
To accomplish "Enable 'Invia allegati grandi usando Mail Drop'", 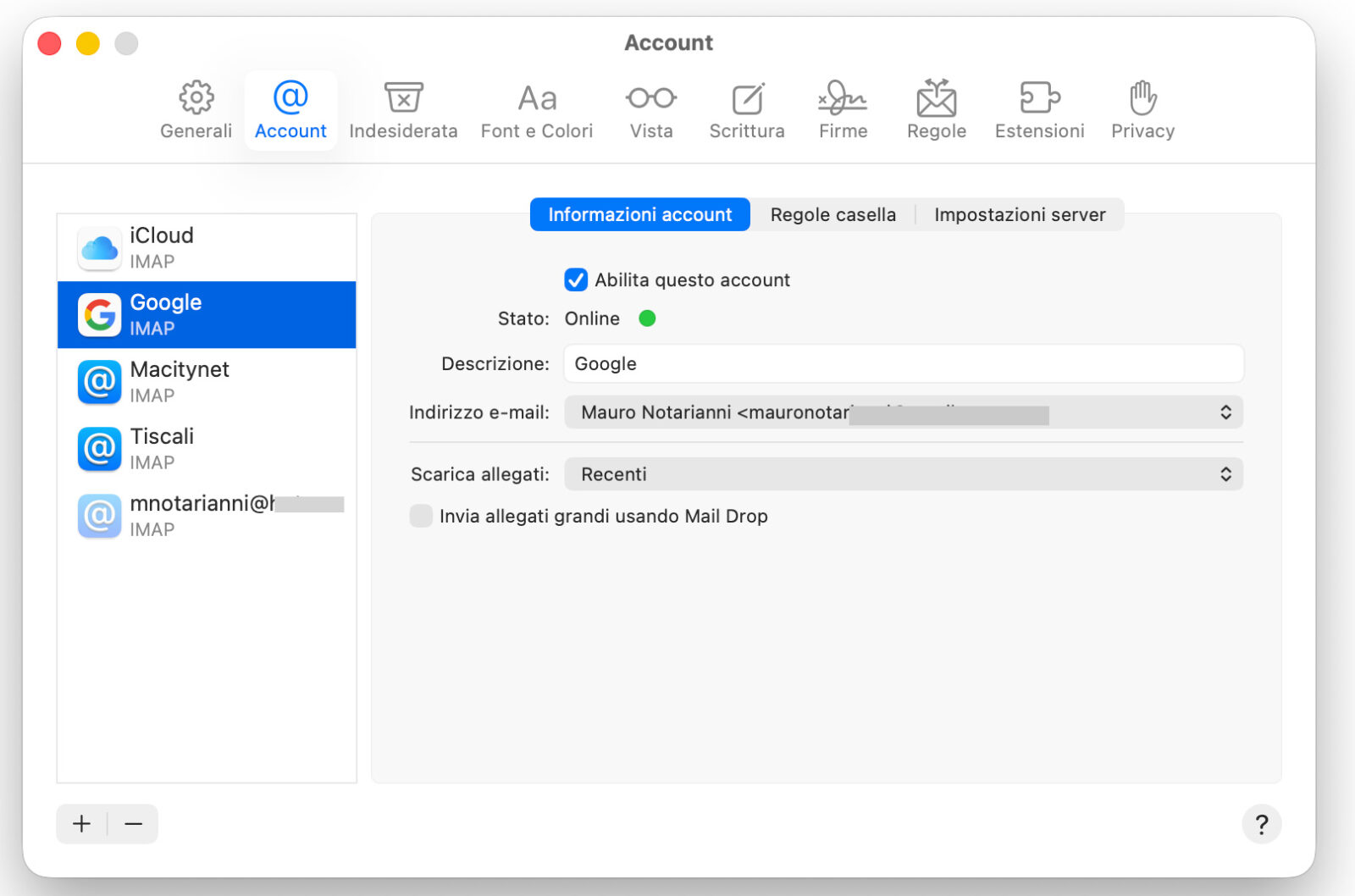I will click(x=421, y=516).
